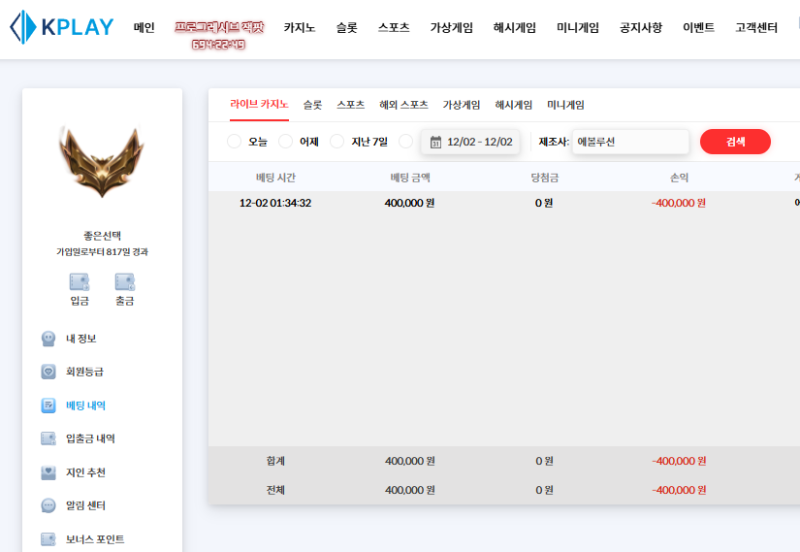This screenshot has height=552, width=800.
Task: Switch to the 가상게임 history tab
Action: pyautogui.click(x=461, y=105)
